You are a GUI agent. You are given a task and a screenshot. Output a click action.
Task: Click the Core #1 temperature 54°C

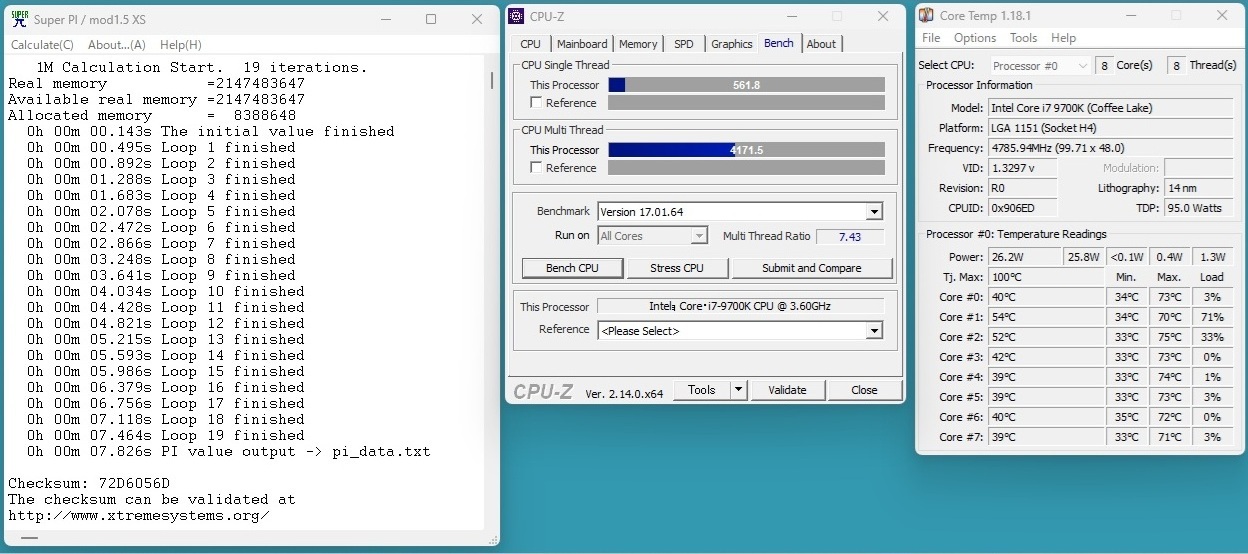pos(1046,317)
